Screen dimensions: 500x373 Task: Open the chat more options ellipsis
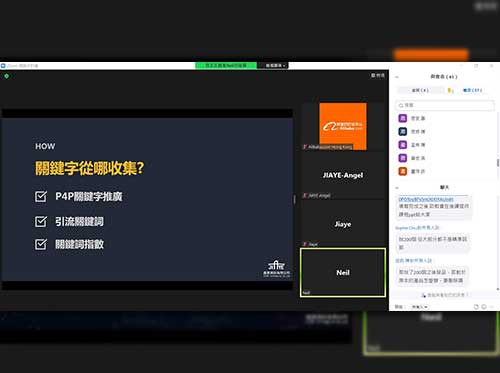click(492, 307)
